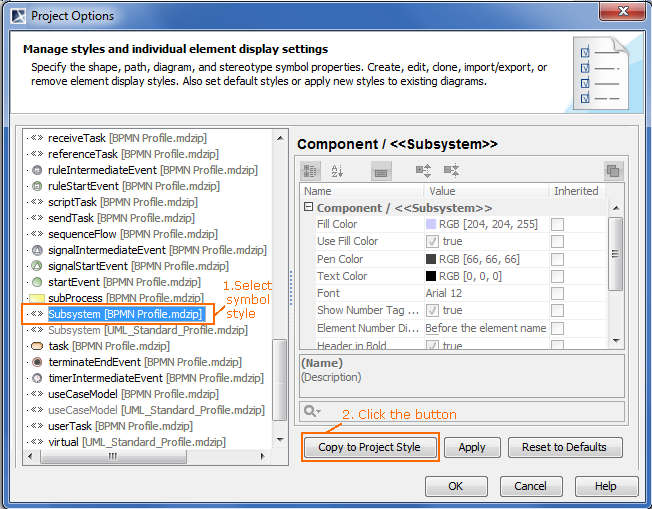Image resolution: width=652 pixels, height=509 pixels.
Task: Click stereotype icon beside sequenceFlow
Action: point(37,234)
